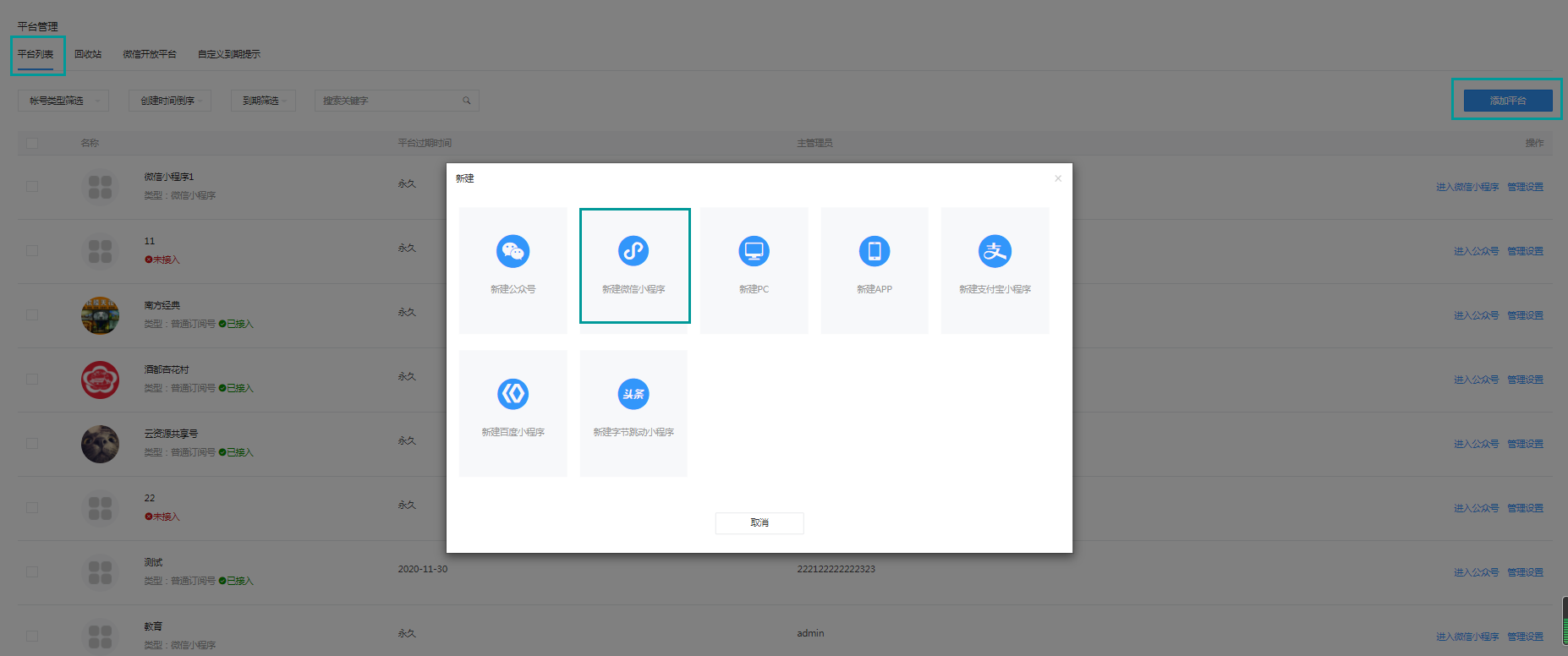Switch to the 自定义到期提示 tab
This screenshot has width=1568, height=656.
229,54
